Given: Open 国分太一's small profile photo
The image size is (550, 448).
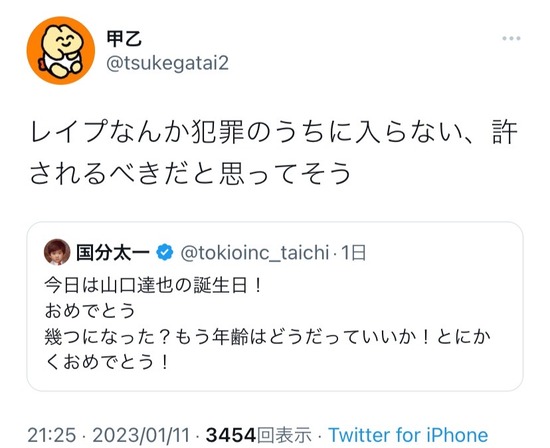Looking at the screenshot, I should [x=57, y=252].
